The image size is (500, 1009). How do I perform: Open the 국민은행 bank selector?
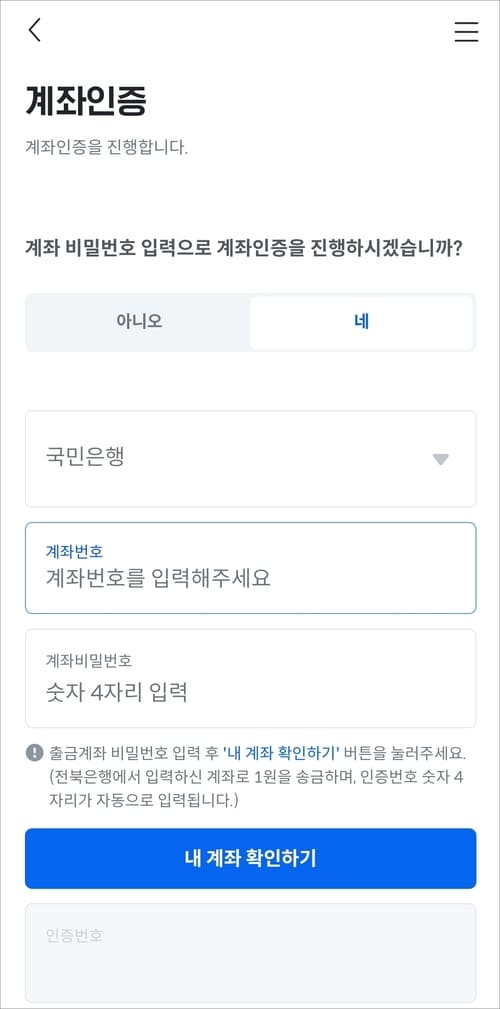(250, 459)
